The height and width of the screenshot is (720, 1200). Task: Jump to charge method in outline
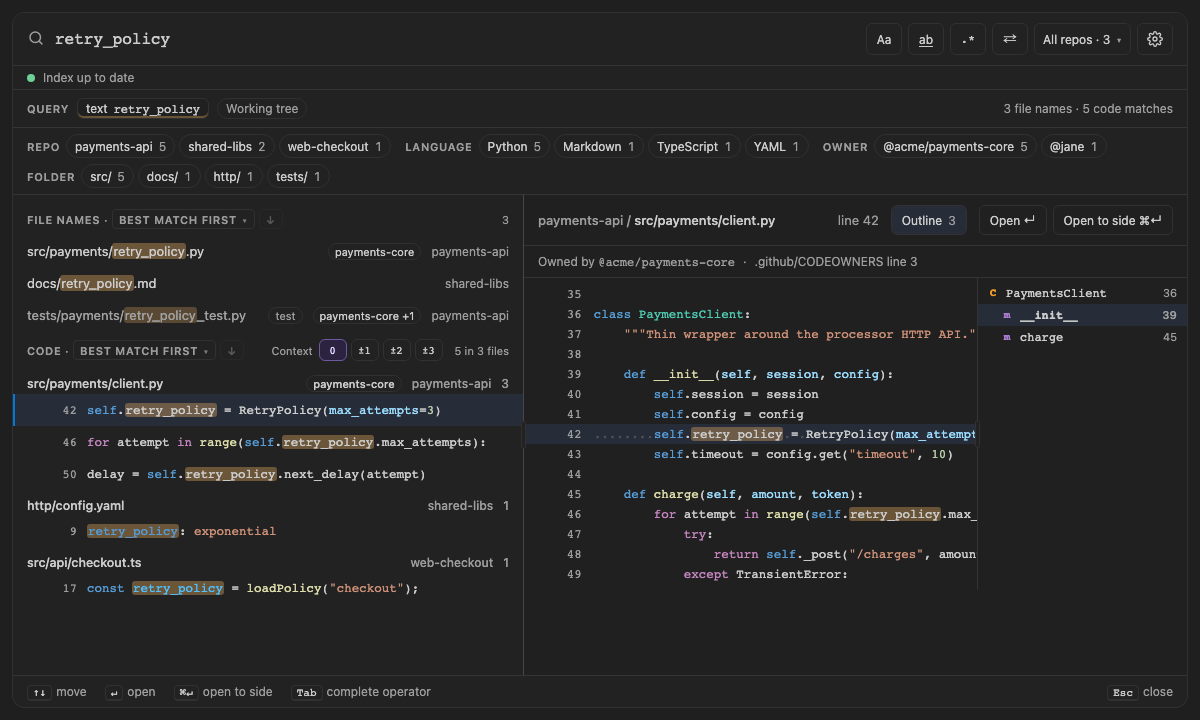(x=1083, y=338)
